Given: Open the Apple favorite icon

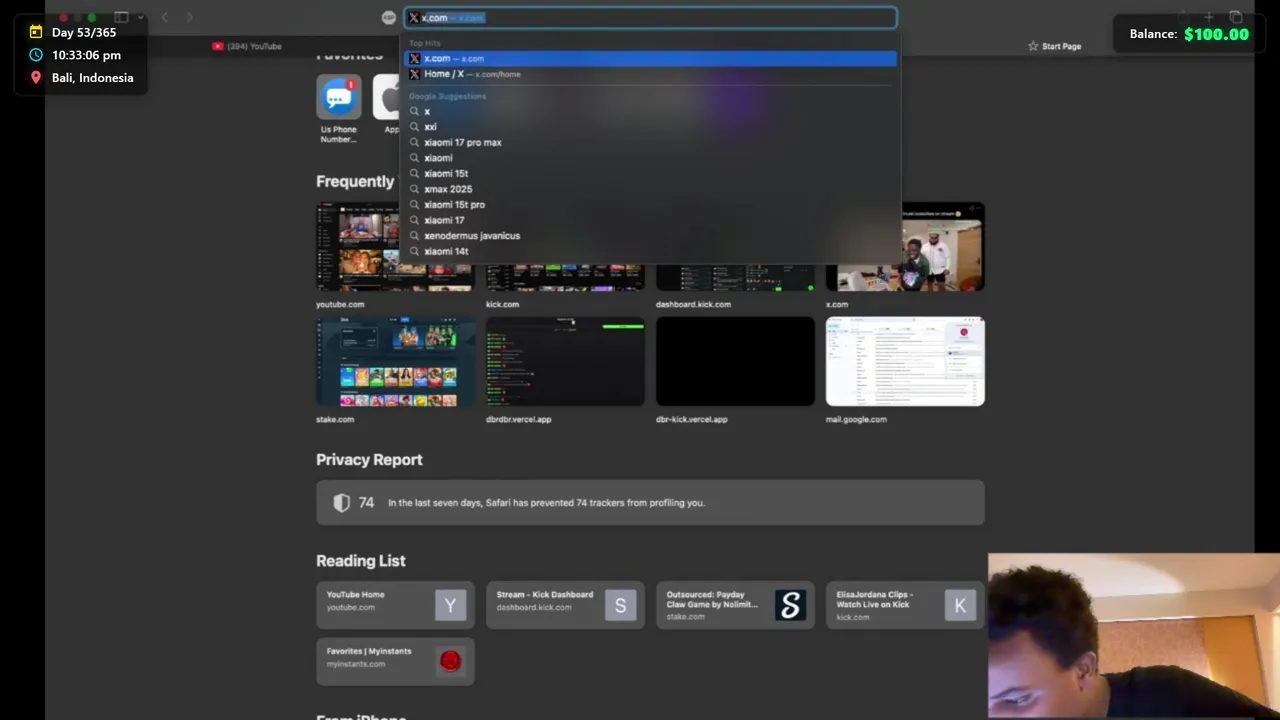Looking at the screenshot, I should (x=388, y=97).
